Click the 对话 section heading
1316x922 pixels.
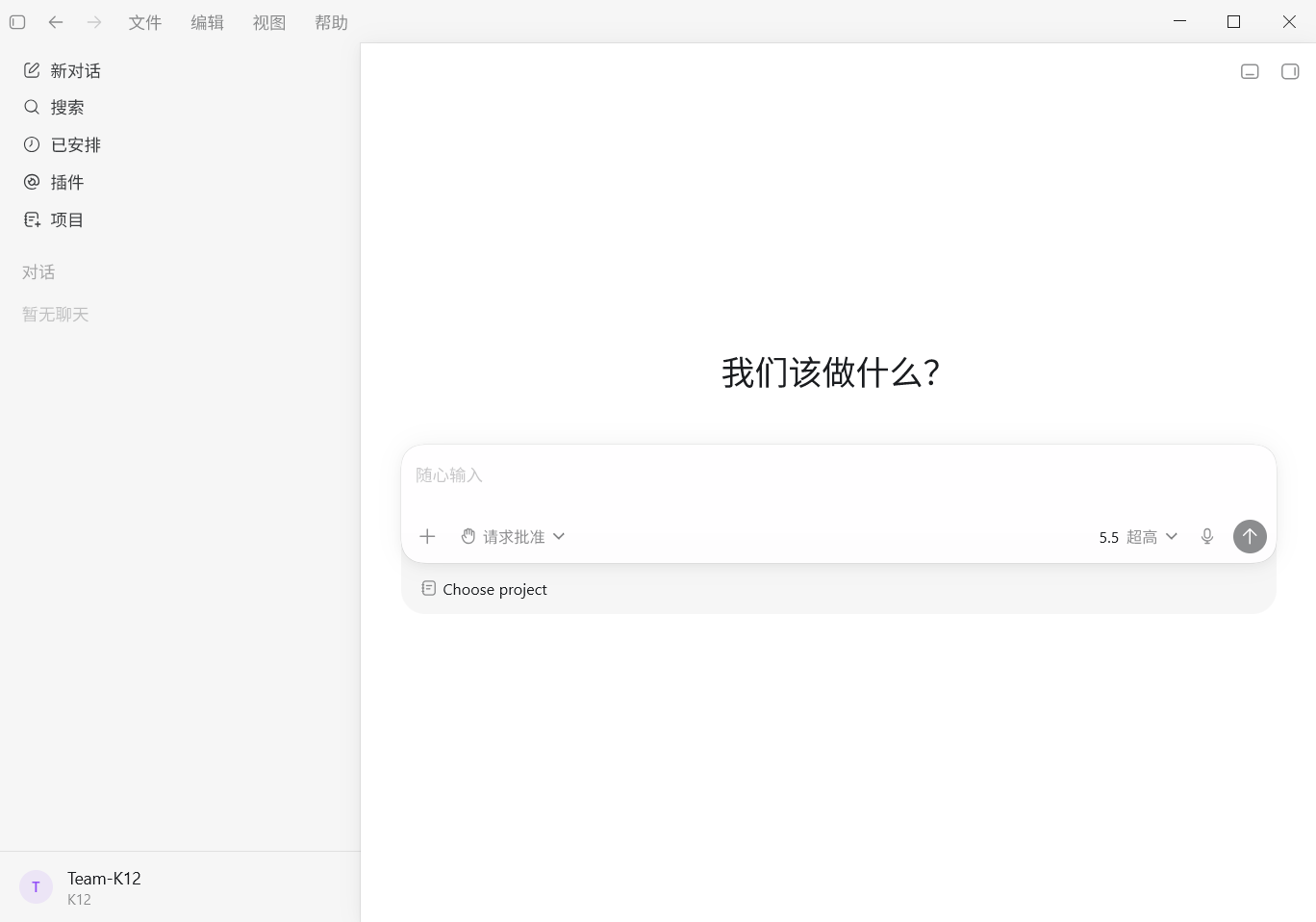click(x=38, y=272)
